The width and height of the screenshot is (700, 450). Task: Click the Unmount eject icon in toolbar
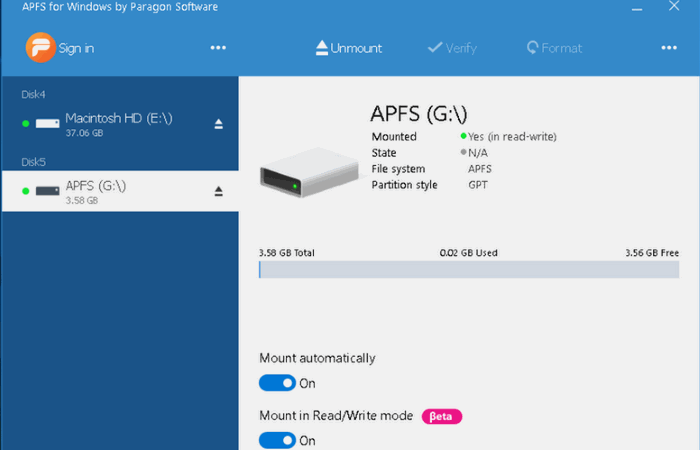(x=321, y=48)
